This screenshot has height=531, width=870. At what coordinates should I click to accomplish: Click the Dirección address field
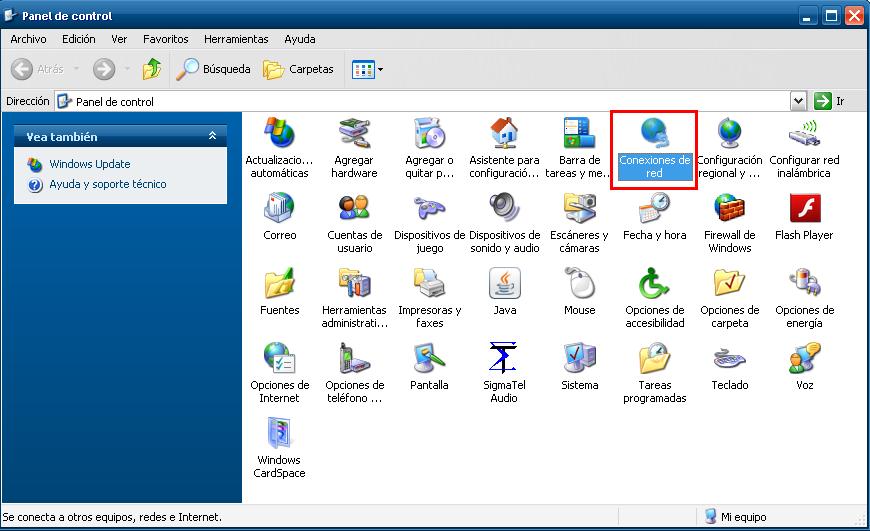(x=422, y=102)
